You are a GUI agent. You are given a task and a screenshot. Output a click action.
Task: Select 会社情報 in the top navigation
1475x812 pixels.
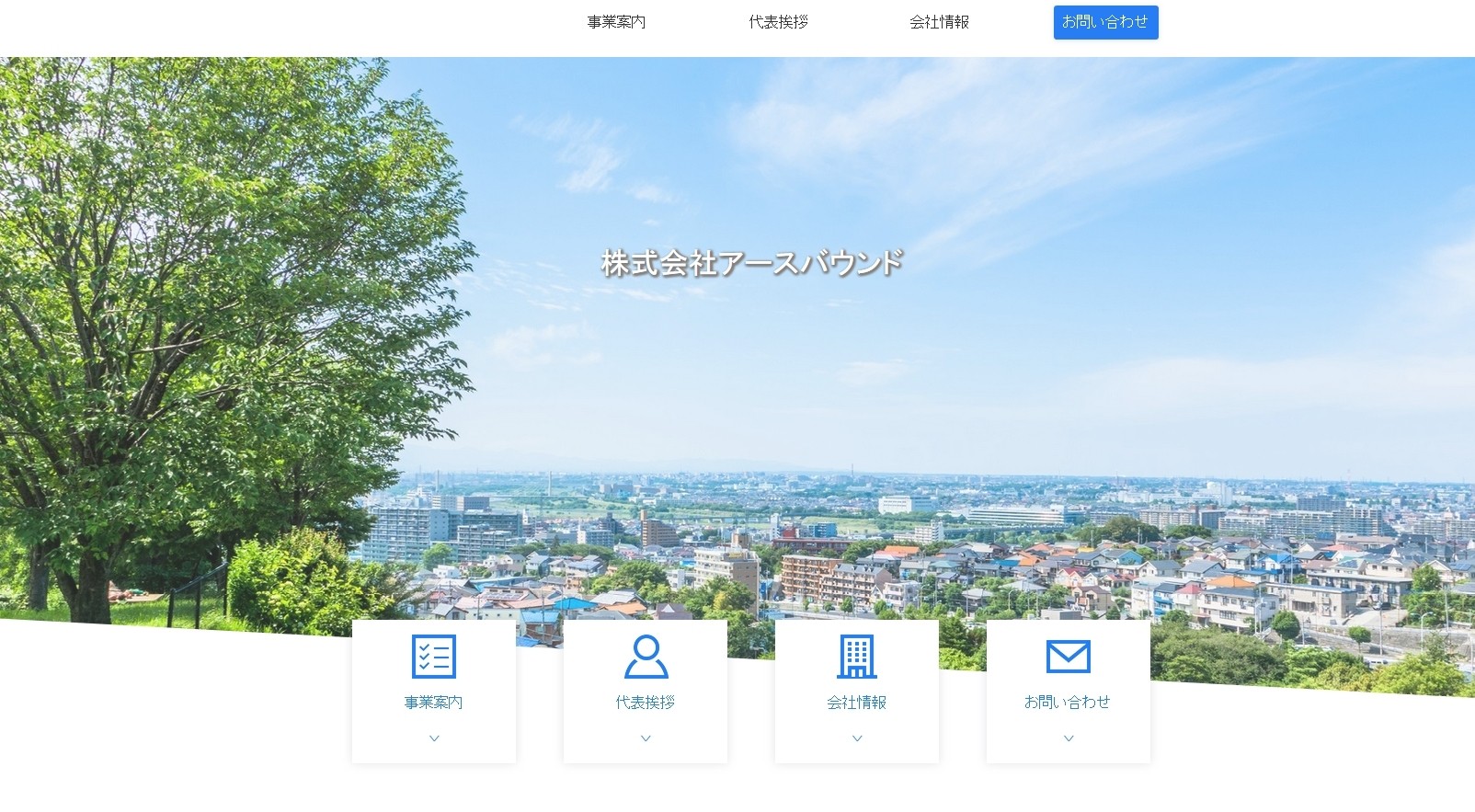click(939, 22)
